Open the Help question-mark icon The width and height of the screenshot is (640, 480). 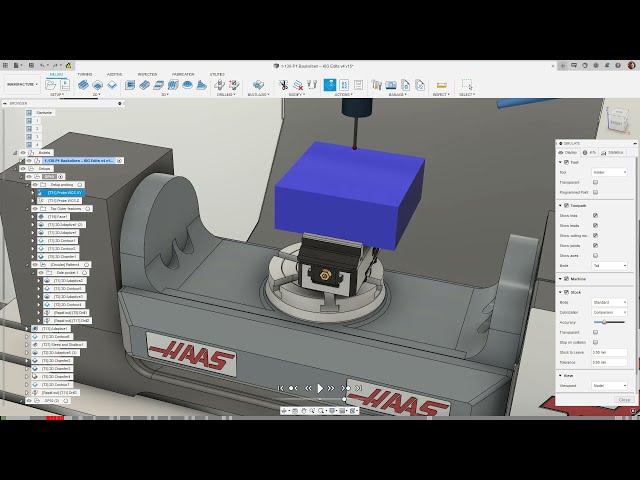coord(618,65)
